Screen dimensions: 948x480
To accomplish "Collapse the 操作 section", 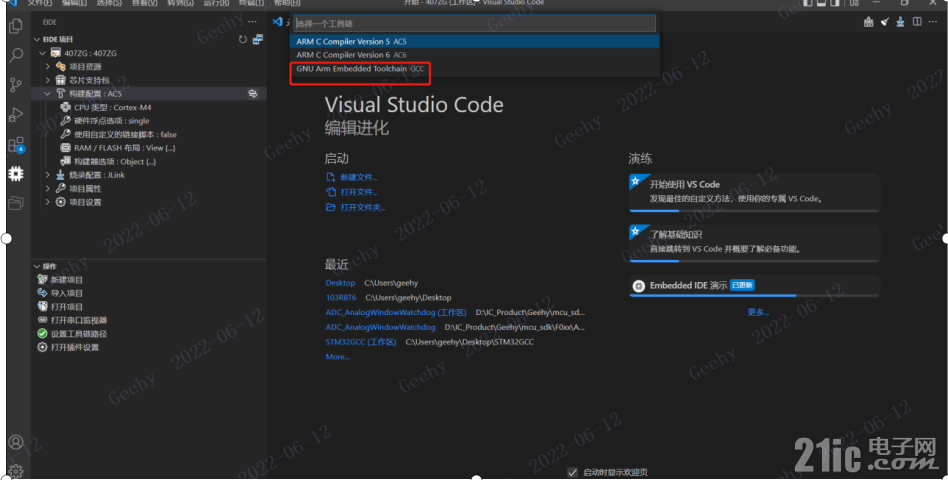I will (37, 266).
